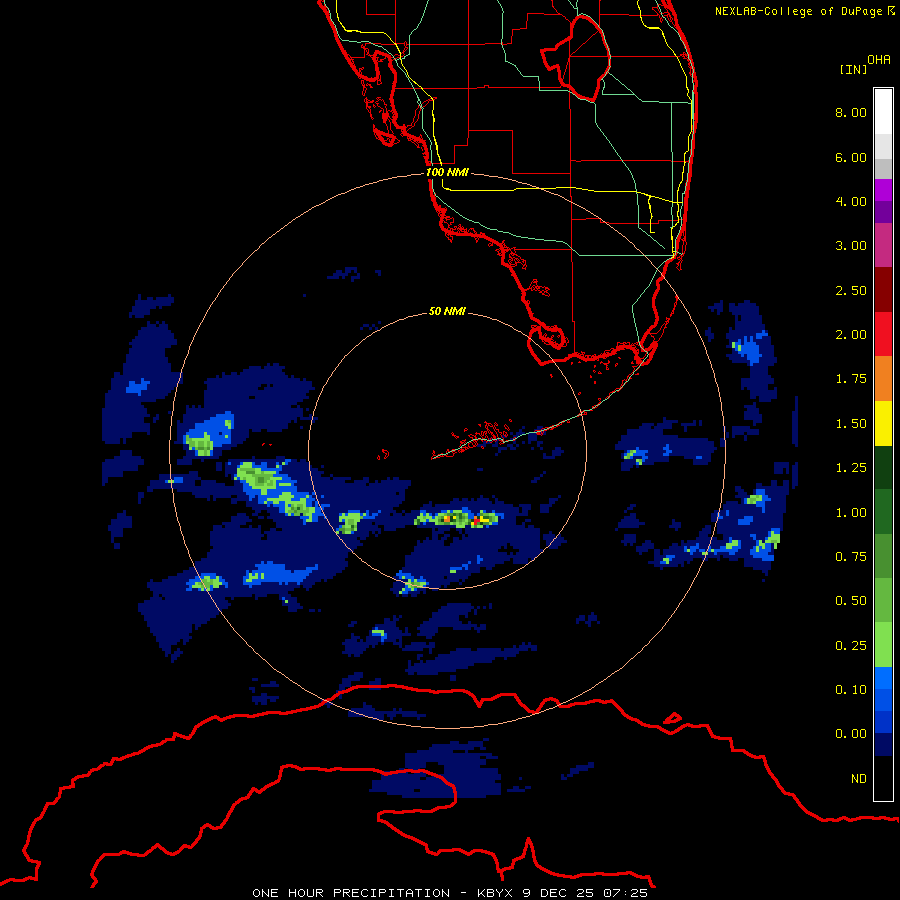Click the 6.00 legend value
The image size is (900, 900).
click(x=851, y=157)
